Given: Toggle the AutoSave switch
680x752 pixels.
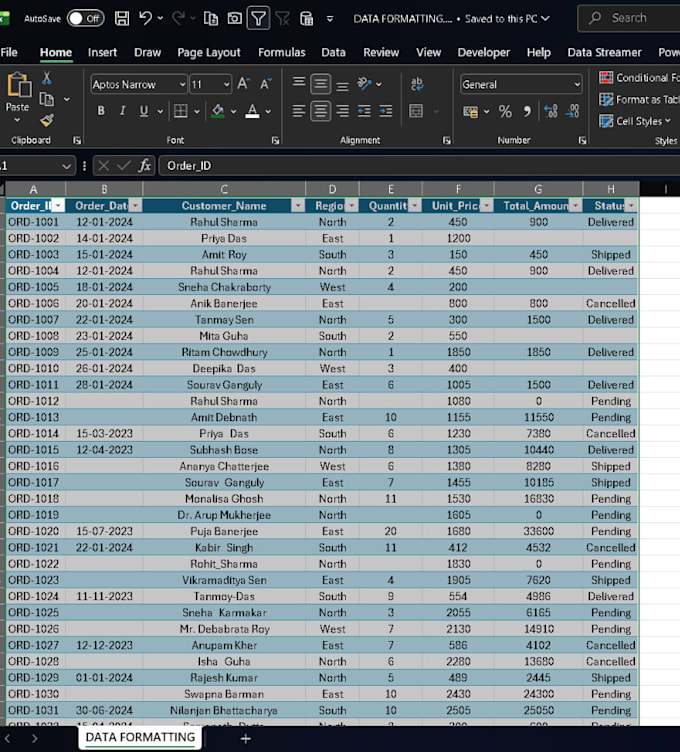Looking at the screenshot, I should pos(85,19).
